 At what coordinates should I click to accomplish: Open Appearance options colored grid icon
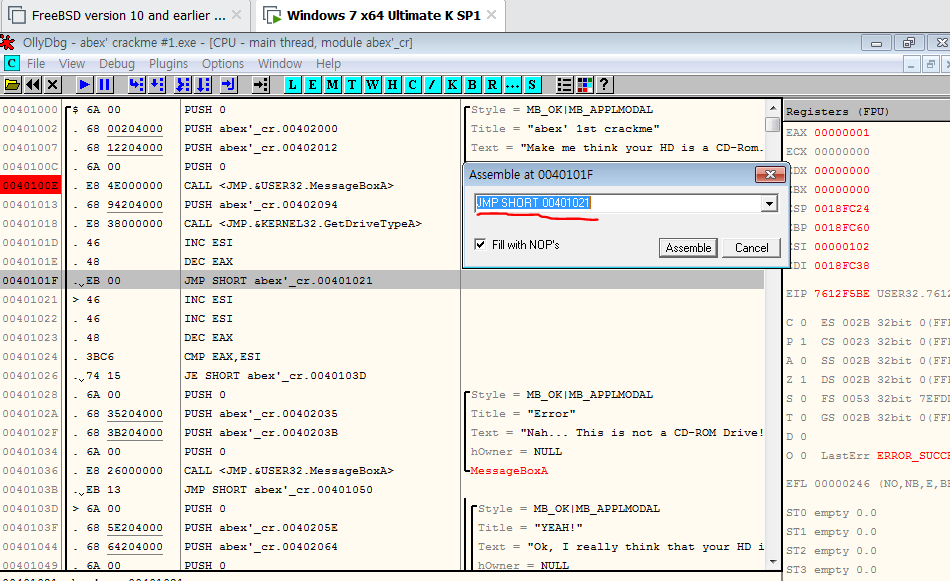pyautogui.click(x=585, y=85)
